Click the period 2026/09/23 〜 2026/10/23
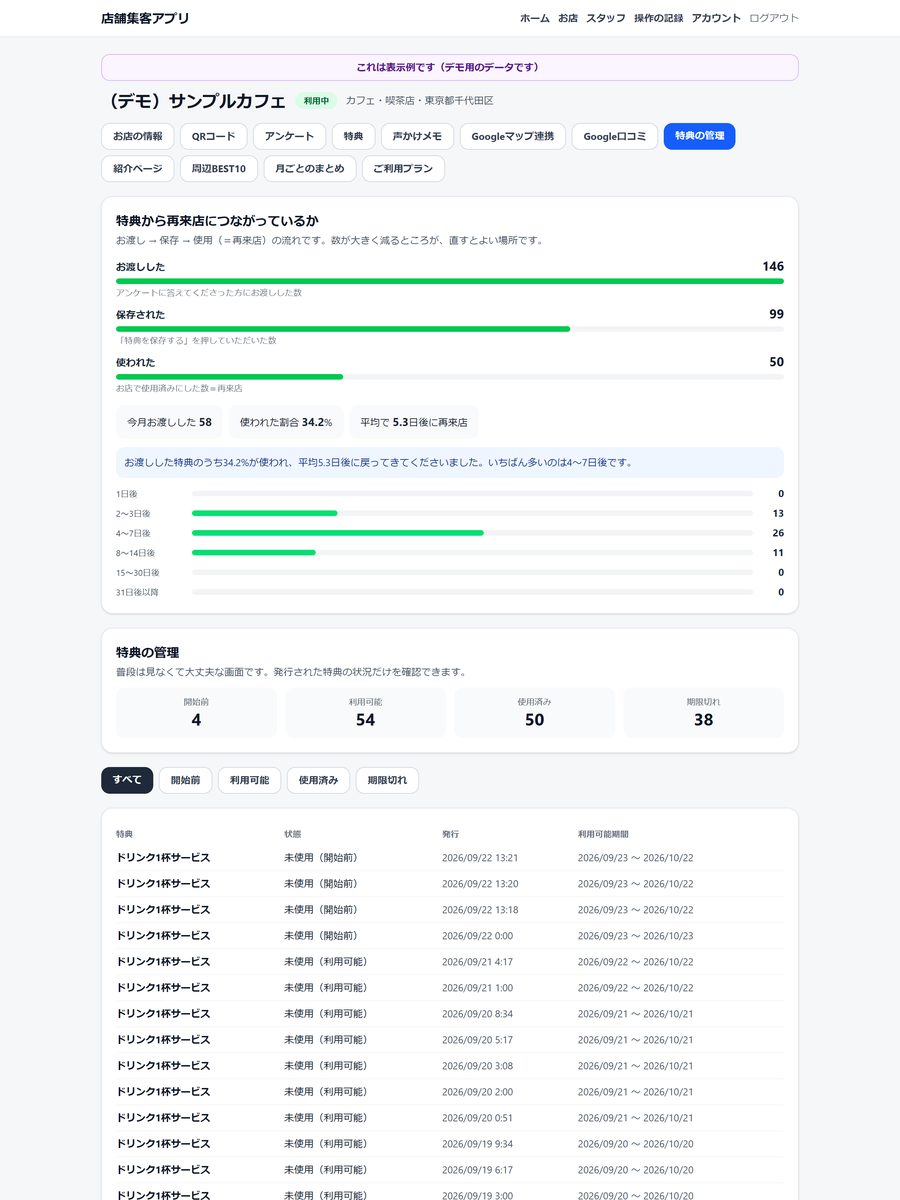Image resolution: width=900 pixels, height=1200 pixels. pyautogui.click(x=636, y=936)
